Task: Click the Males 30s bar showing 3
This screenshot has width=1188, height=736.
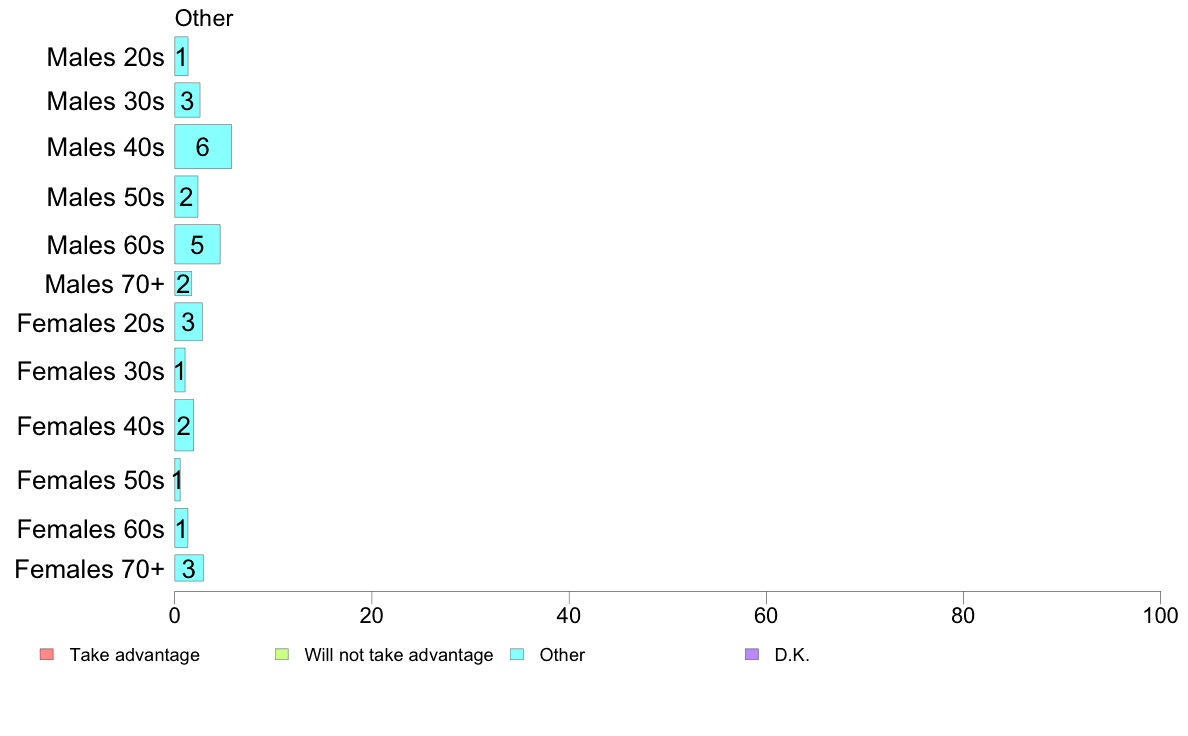Action: tap(187, 100)
